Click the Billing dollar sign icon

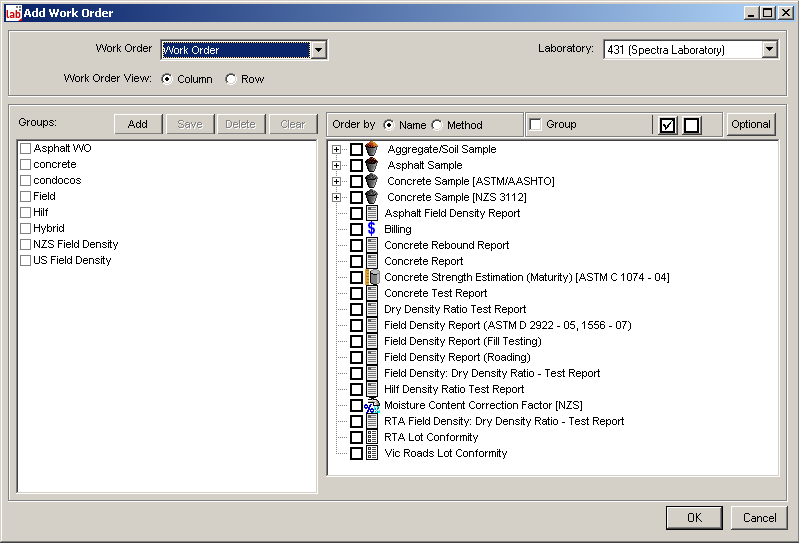tap(372, 229)
